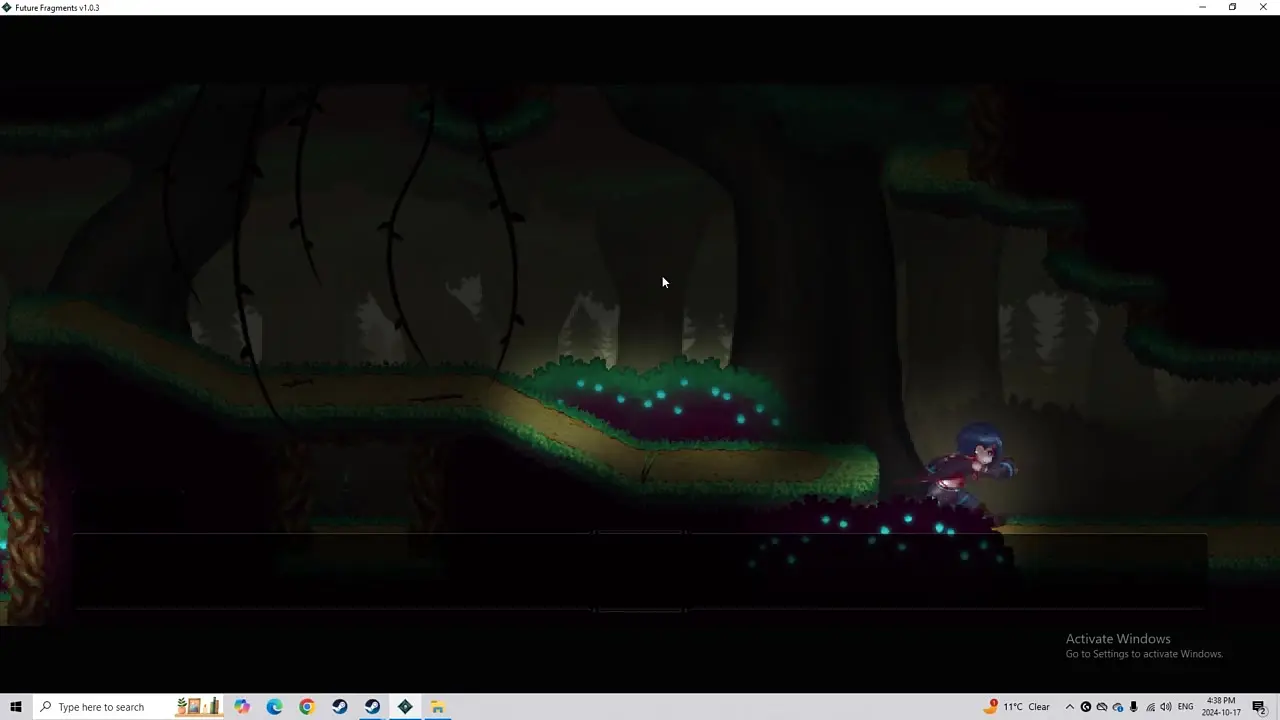Screen dimensions: 1280x720
Task: Select the Future Fragments taskbar icon
Action: click(405, 707)
